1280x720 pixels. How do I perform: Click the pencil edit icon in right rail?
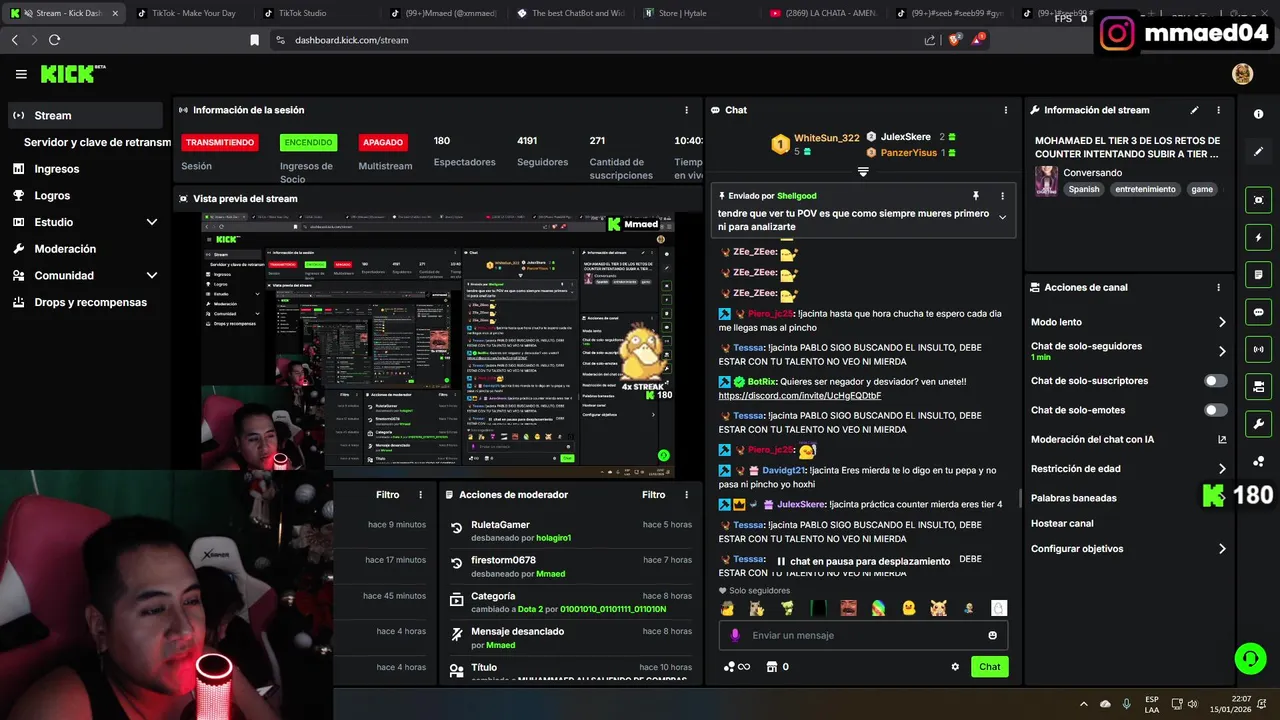(x=1258, y=152)
